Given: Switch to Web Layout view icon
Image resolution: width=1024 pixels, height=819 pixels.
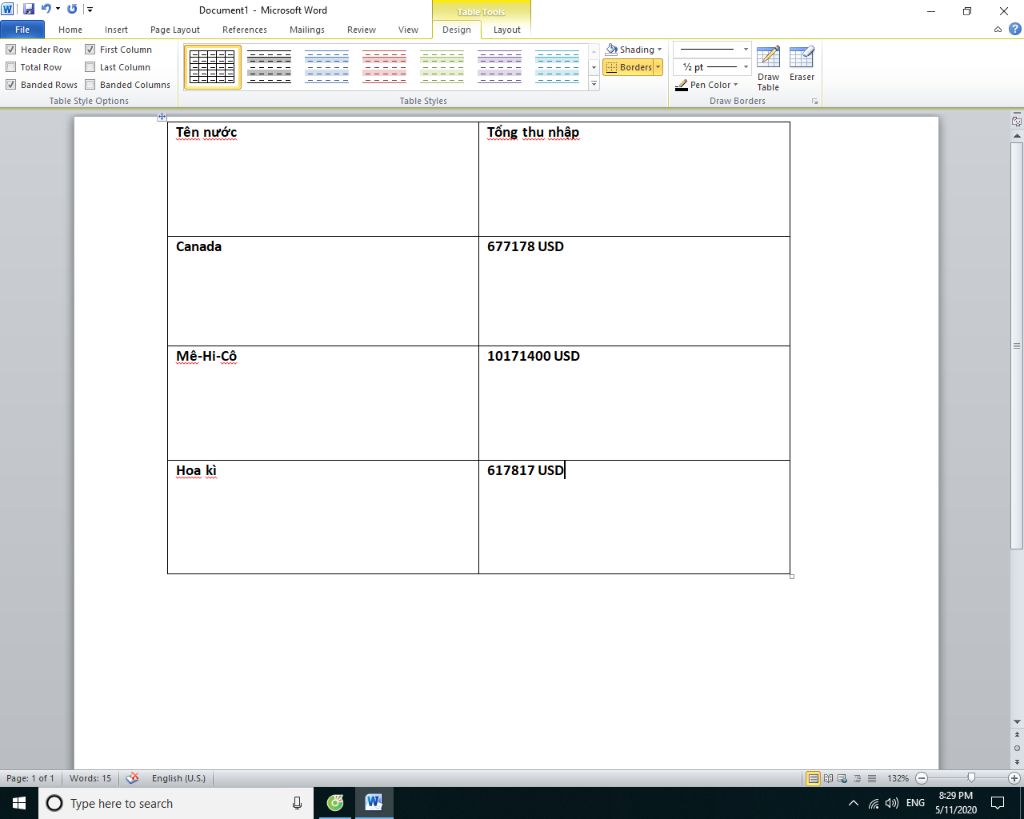Looking at the screenshot, I should coord(842,778).
